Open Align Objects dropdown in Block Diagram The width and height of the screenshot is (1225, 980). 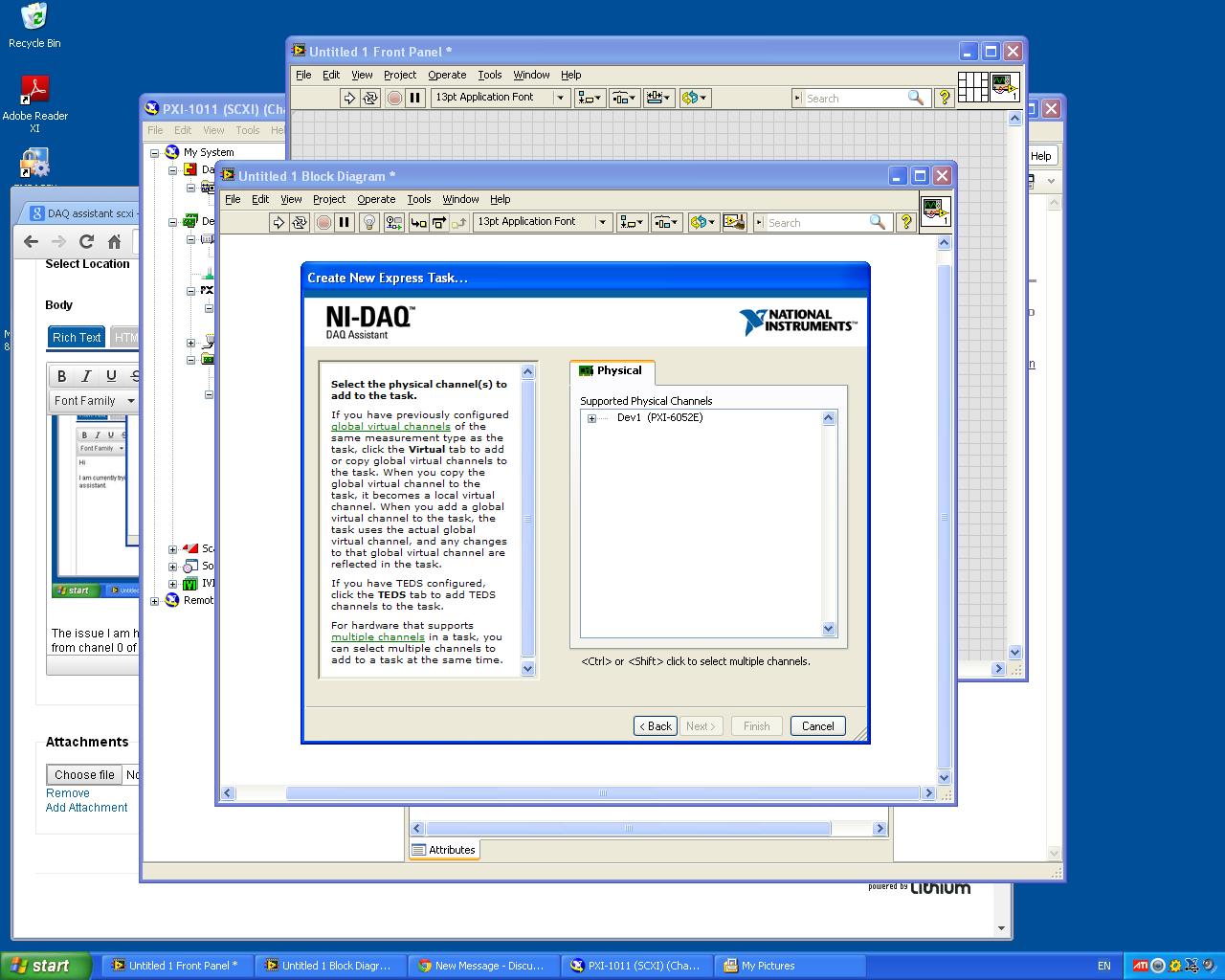click(632, 222)
